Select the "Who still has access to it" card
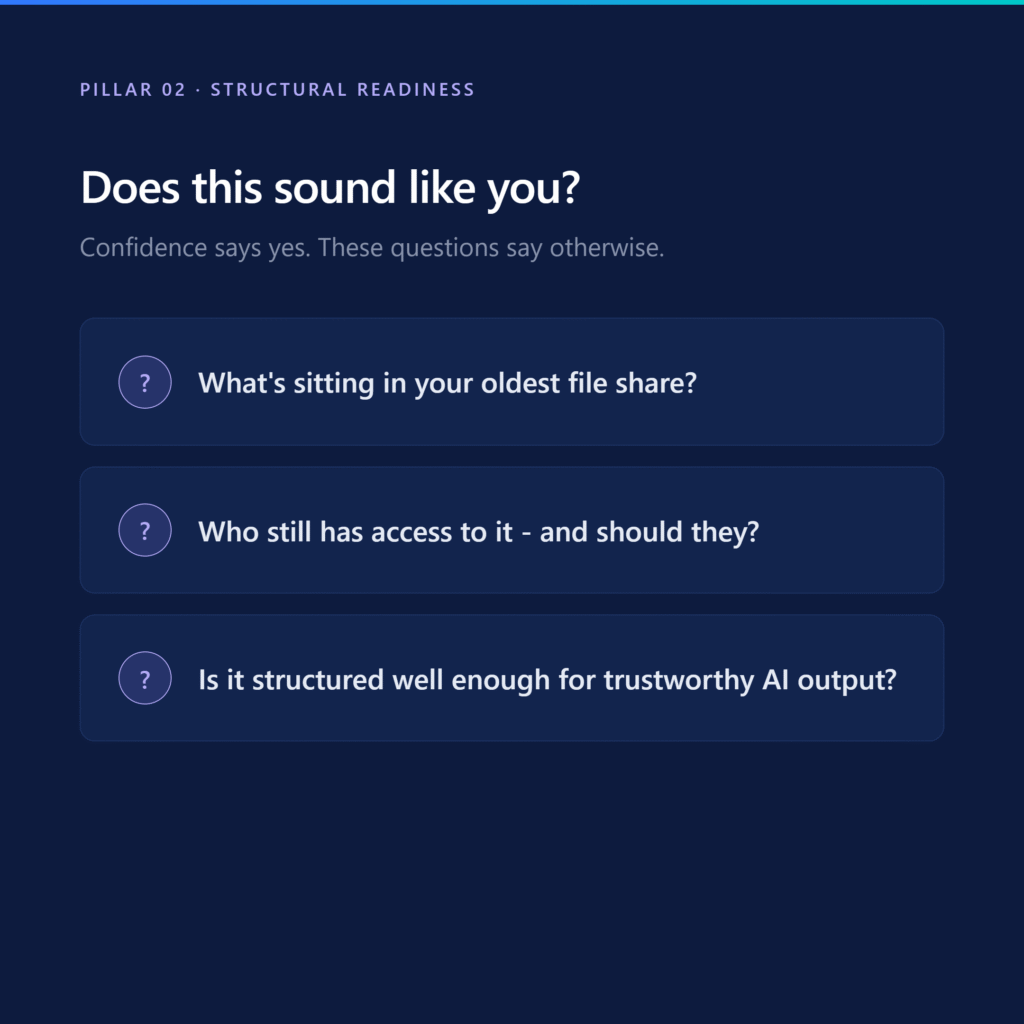The height and width of the screenshot is (1024, 1024). pos(512,530)
